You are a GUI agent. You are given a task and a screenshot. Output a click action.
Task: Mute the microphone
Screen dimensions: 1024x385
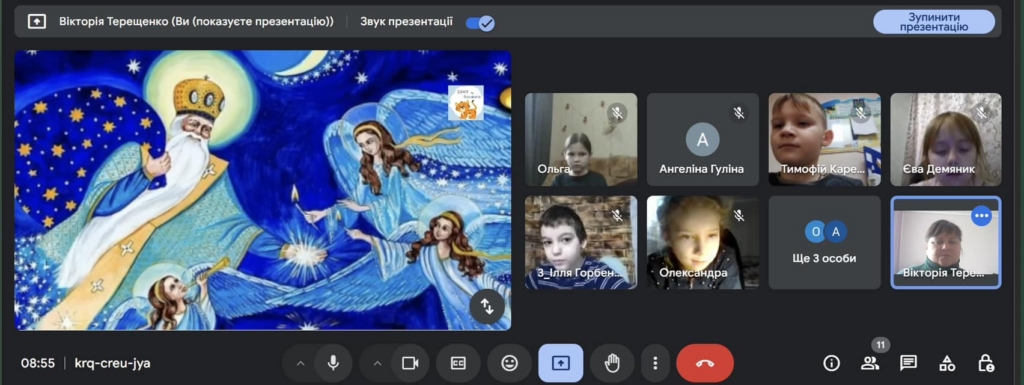333,363
